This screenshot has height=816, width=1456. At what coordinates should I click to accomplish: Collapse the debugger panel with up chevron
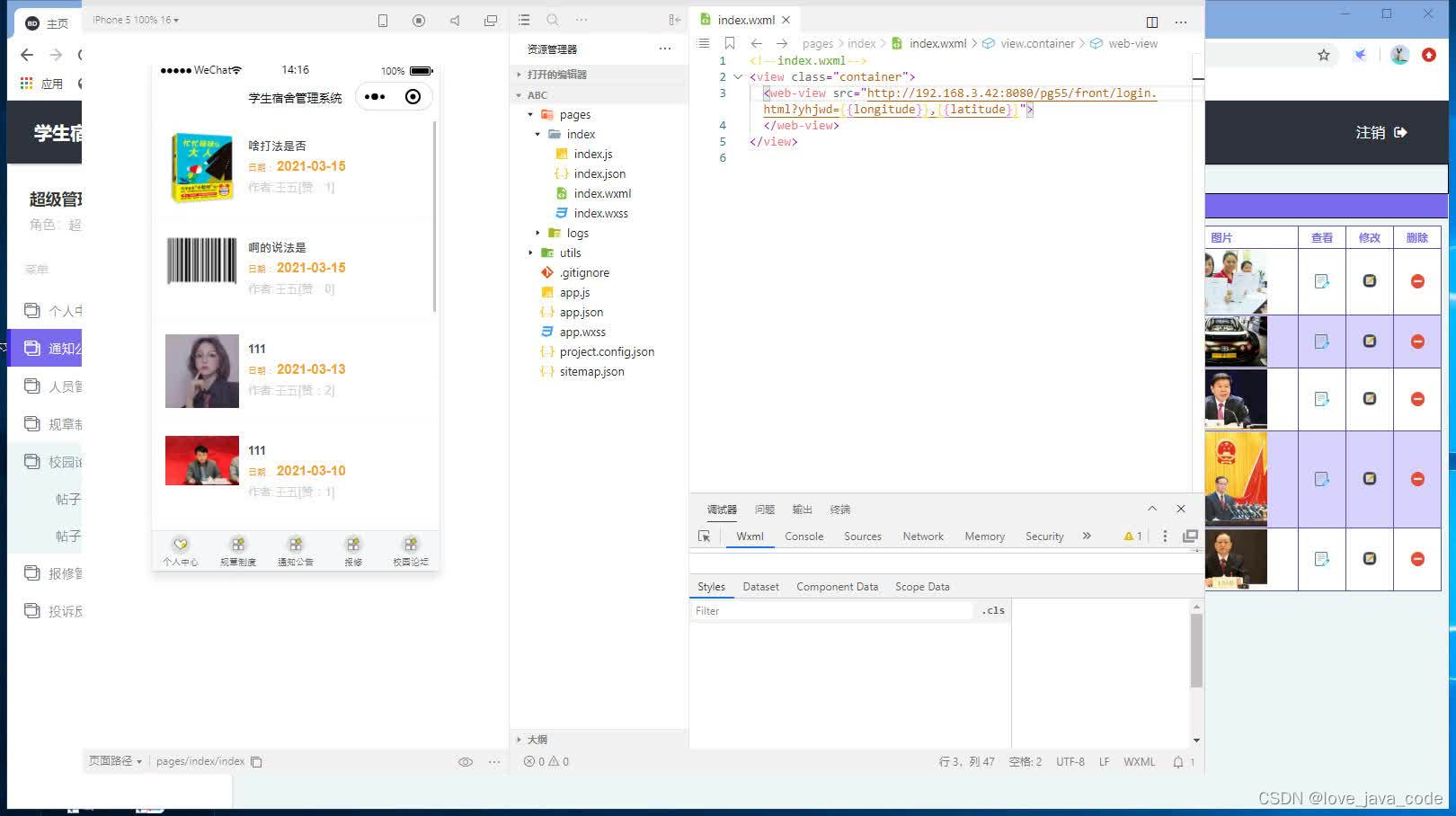pyautogui.click(x=1152, y=509)
